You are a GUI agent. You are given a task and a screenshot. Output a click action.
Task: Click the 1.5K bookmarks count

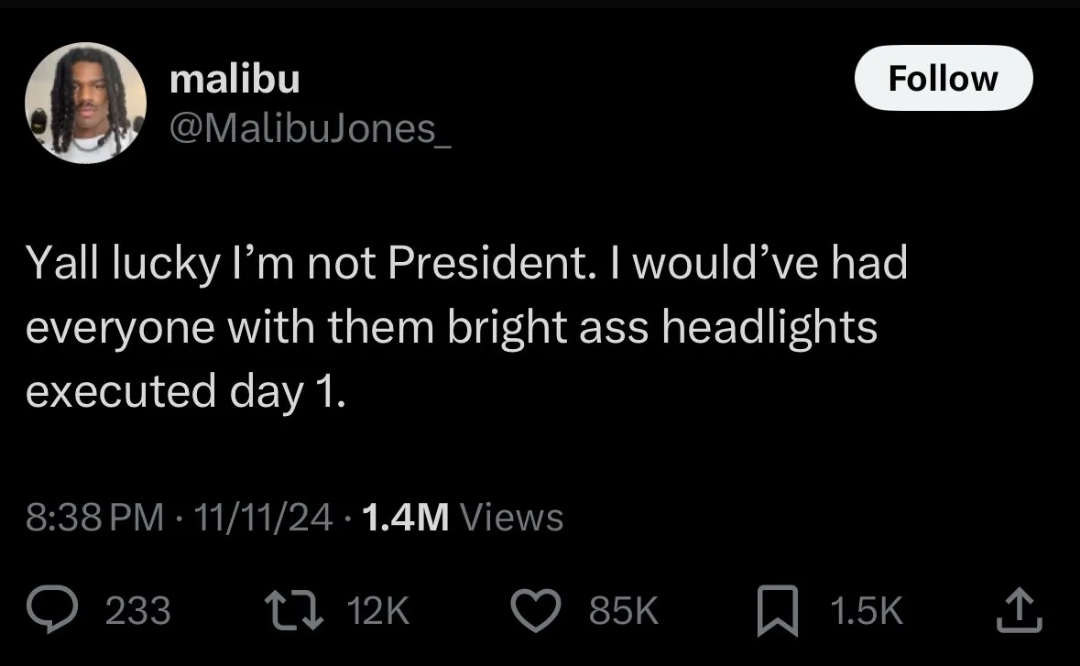click(x=864, y=610)
